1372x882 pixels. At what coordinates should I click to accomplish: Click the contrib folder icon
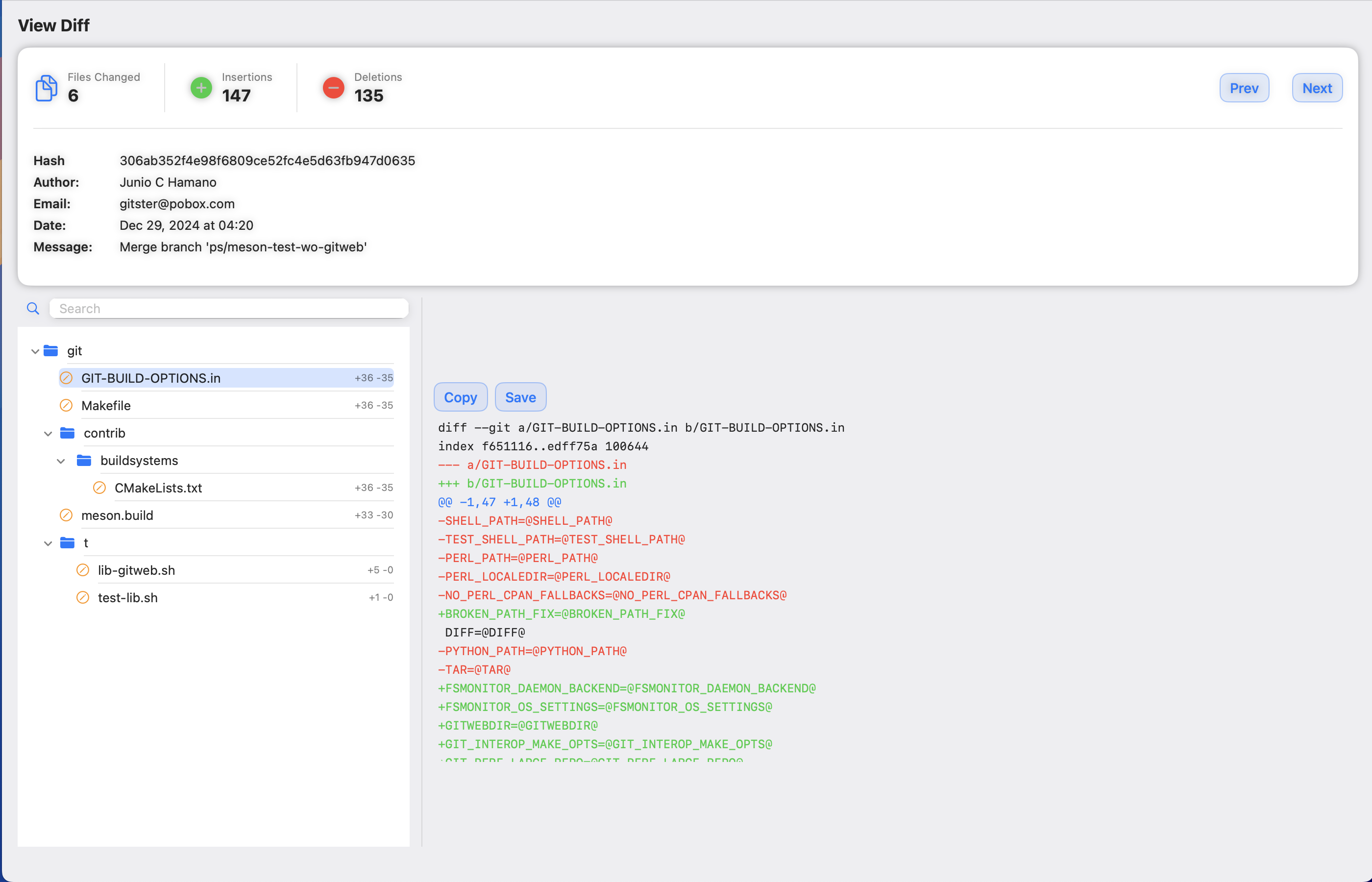click(x=68, y=433)
